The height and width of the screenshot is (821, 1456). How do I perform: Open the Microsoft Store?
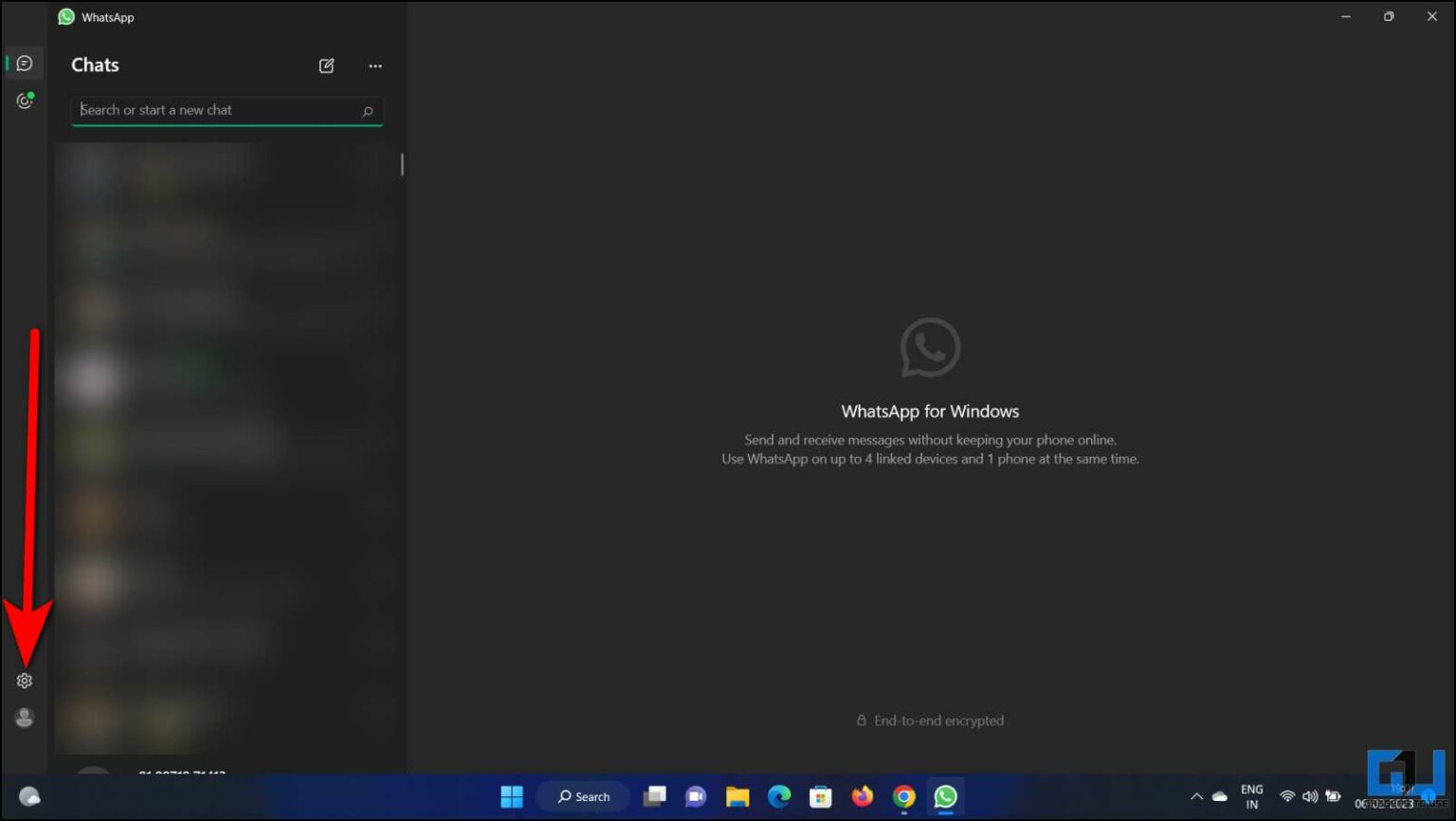(821, 796)
